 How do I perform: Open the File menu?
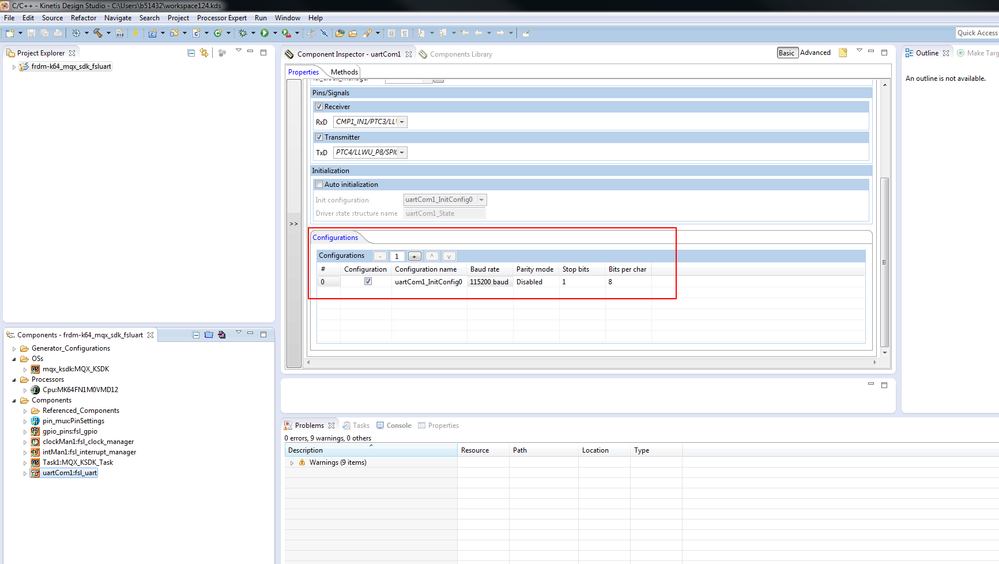pos(9,18)
